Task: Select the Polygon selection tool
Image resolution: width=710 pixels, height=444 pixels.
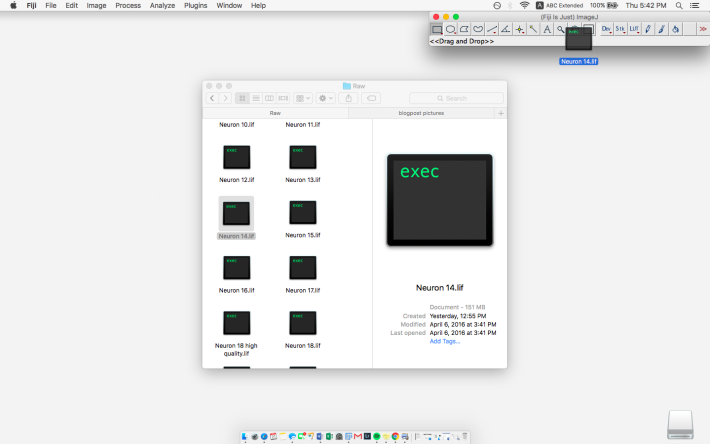Action: click(464, 29)
